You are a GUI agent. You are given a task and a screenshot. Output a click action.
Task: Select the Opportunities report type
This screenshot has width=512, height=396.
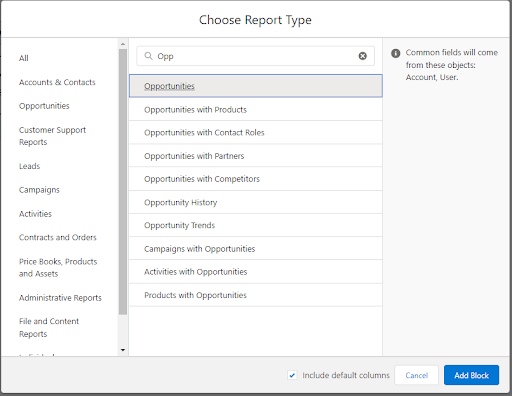[255, 86]
